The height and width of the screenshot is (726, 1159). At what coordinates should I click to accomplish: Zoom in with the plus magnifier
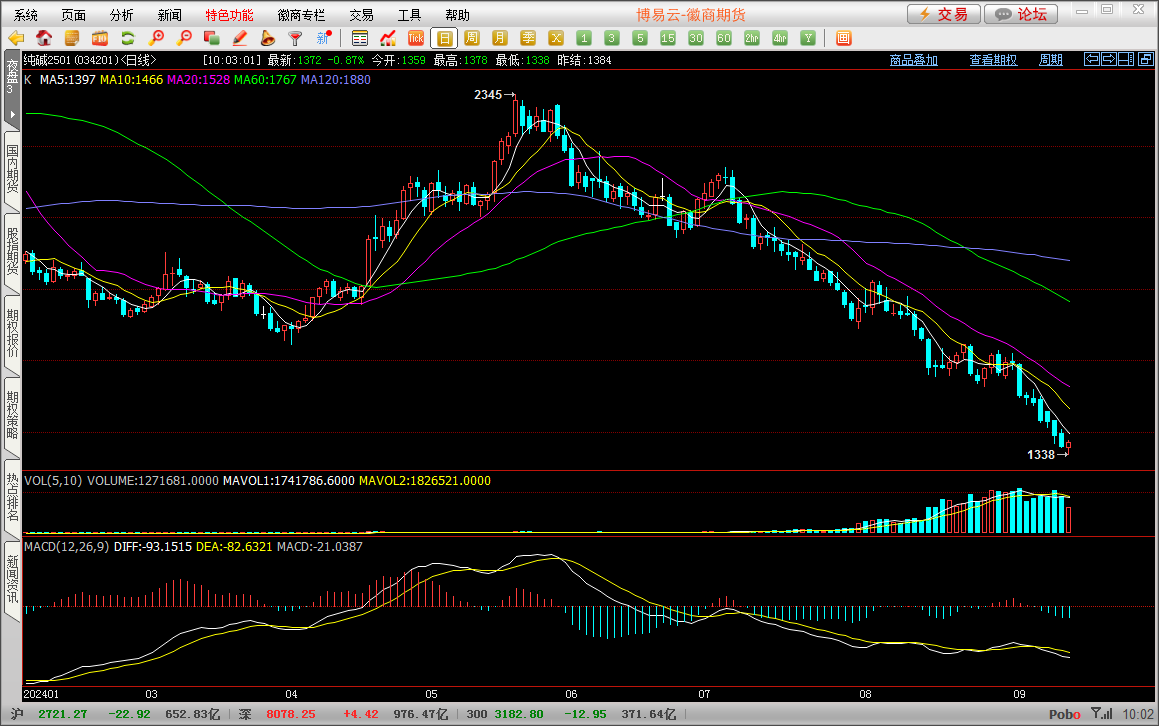(x=156, y=38)
